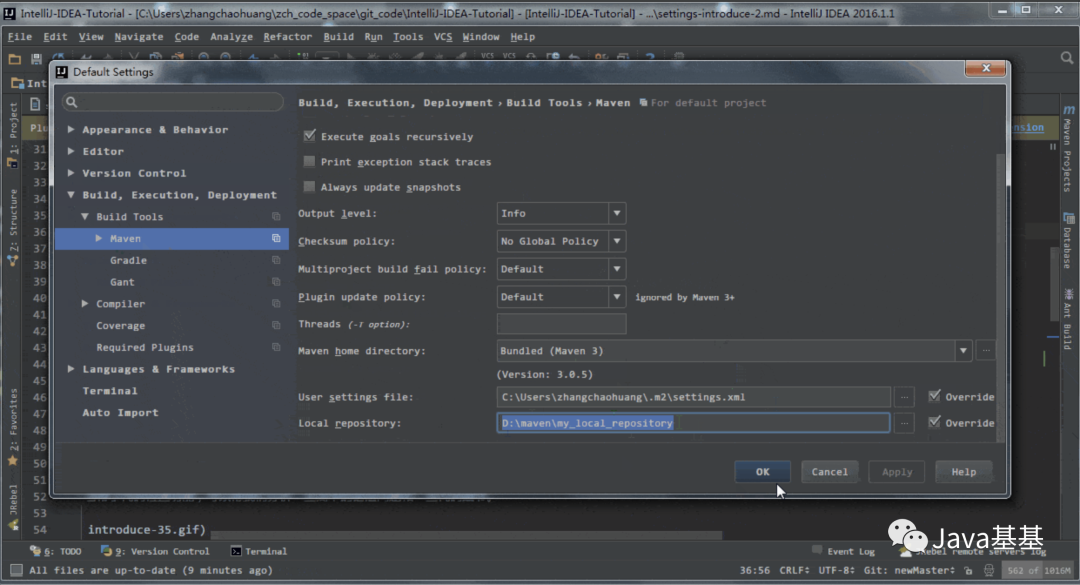Click Cancel in Default Settings
1080x585 pixels.
tap(829, 472)
